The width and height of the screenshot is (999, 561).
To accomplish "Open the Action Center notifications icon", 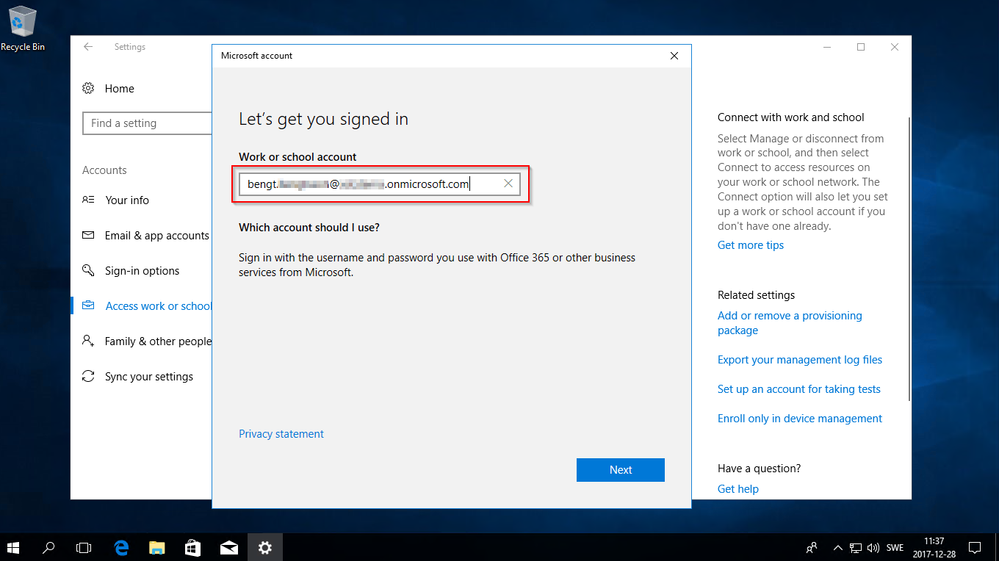I will 975,548.
